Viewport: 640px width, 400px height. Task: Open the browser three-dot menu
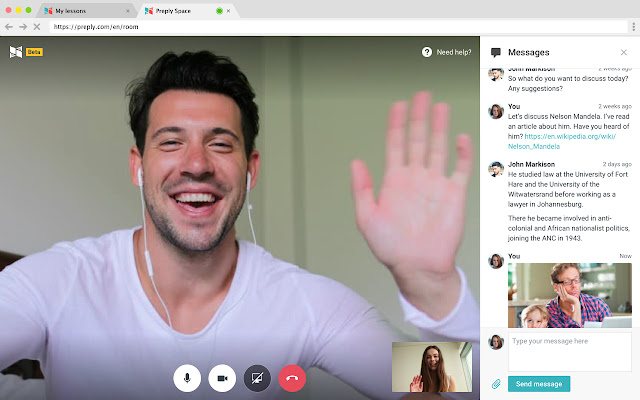[x=633, y=27]
